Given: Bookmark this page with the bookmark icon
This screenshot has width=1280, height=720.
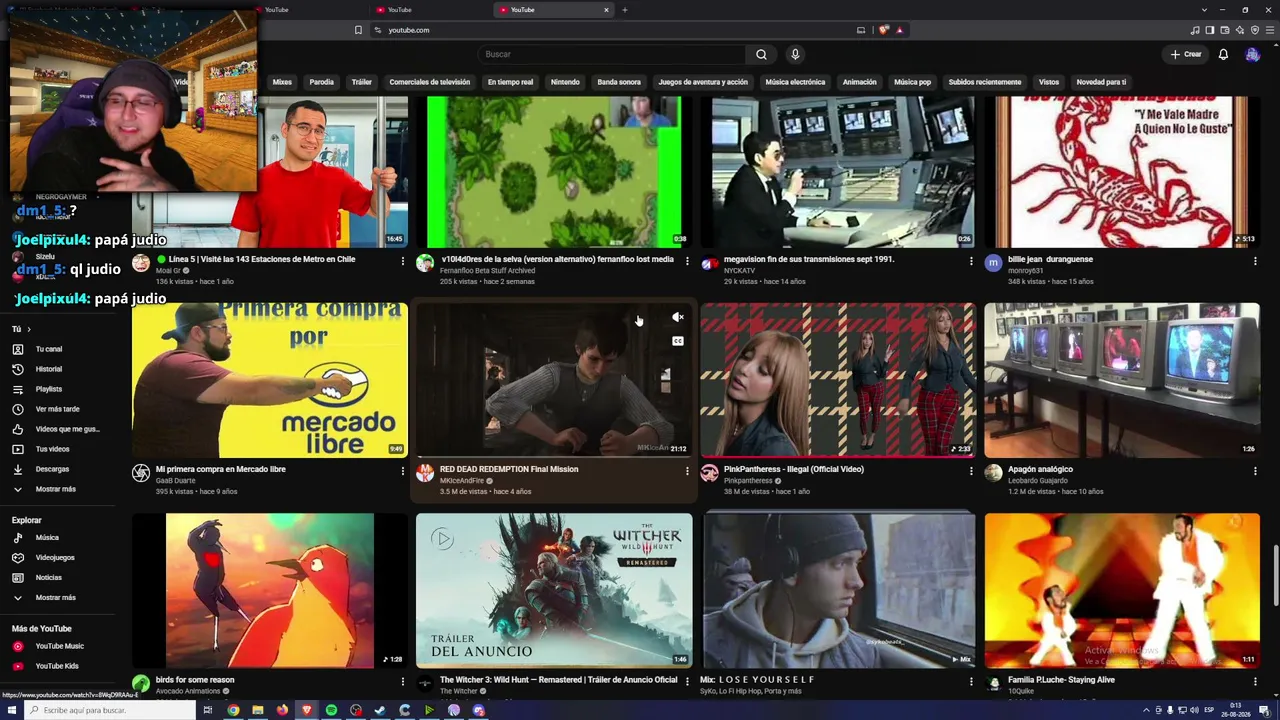Looking at the screenshot, I should [358, 30].
